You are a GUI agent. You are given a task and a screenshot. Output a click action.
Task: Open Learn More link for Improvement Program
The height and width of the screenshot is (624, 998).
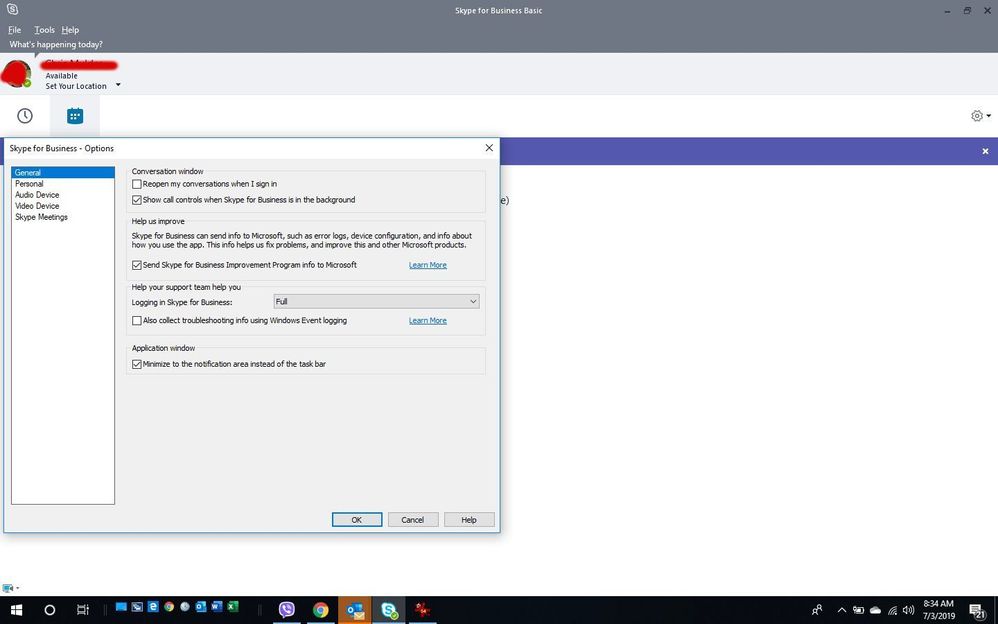click(x=428, y=265)
